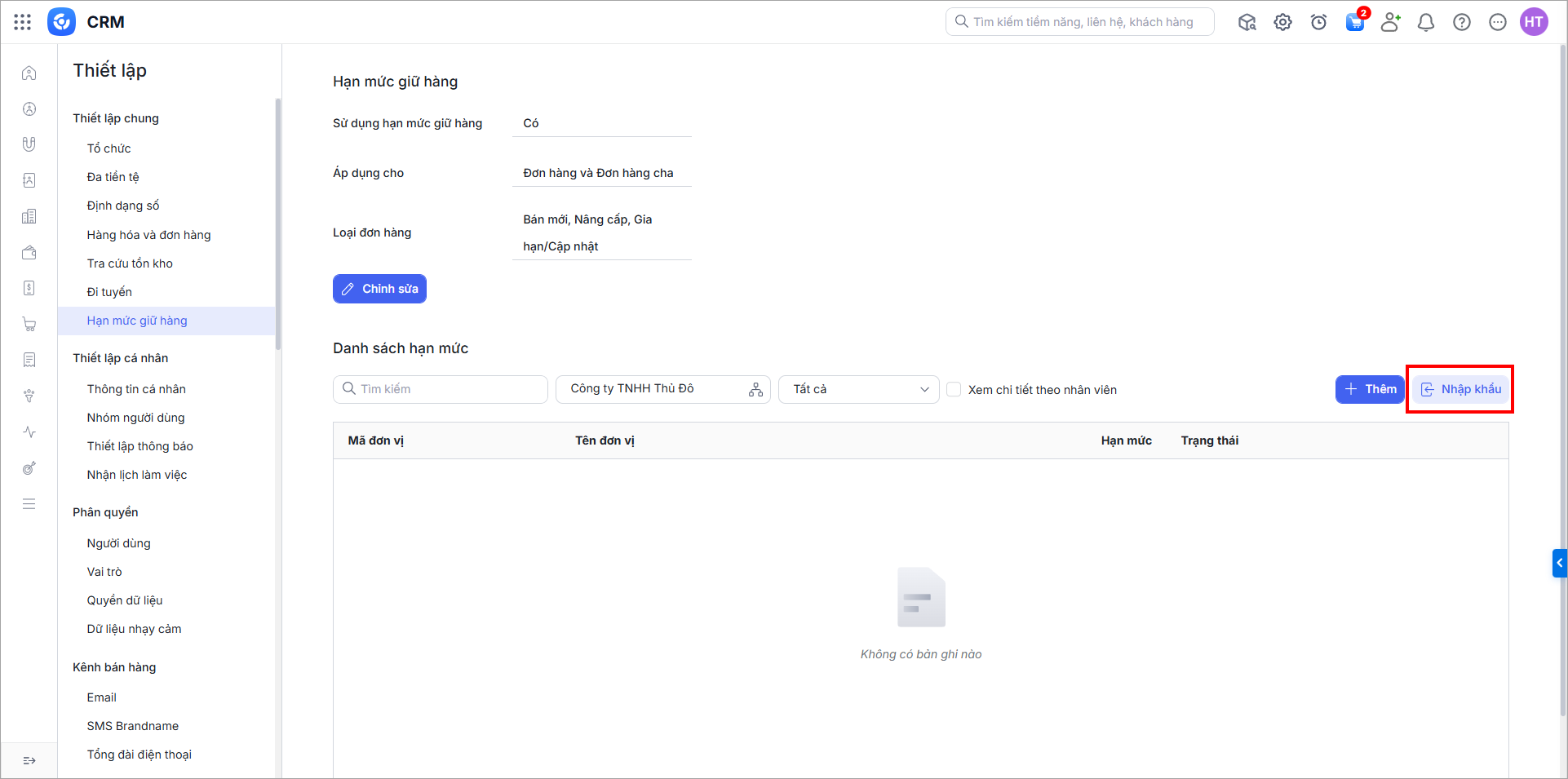Open the apps grid launcher
The height and width of the screenshot is (779, 1568).
pos(23,22)
